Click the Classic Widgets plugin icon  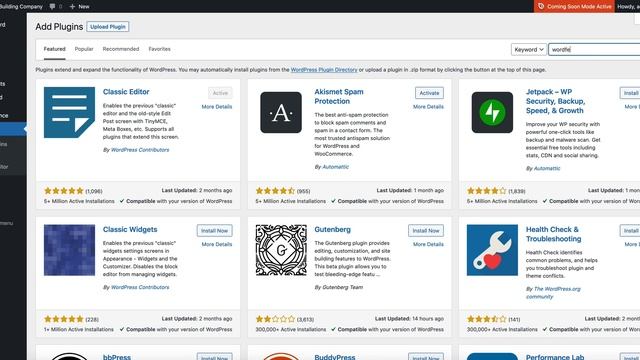pyautogui.click(x=69, y=250)
